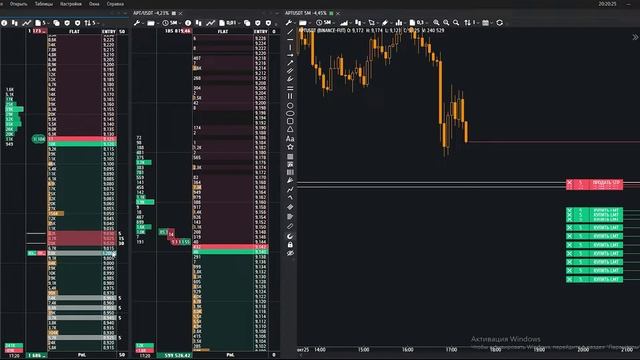Select the ellipse shape tool
This screenshot has width=640, height=360.
(290, 113)
